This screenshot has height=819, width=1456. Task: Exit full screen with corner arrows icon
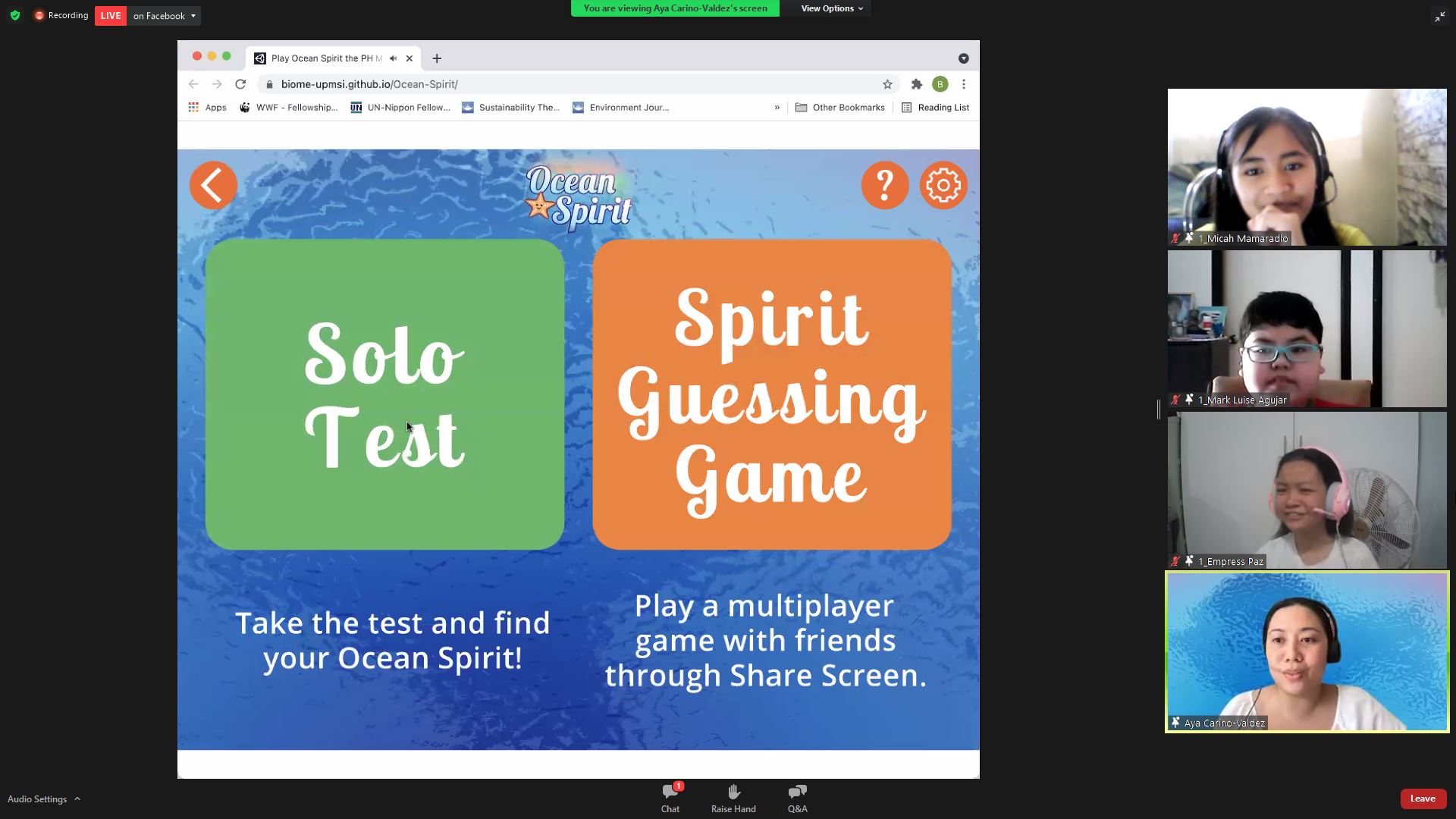tap(1439, 16)
